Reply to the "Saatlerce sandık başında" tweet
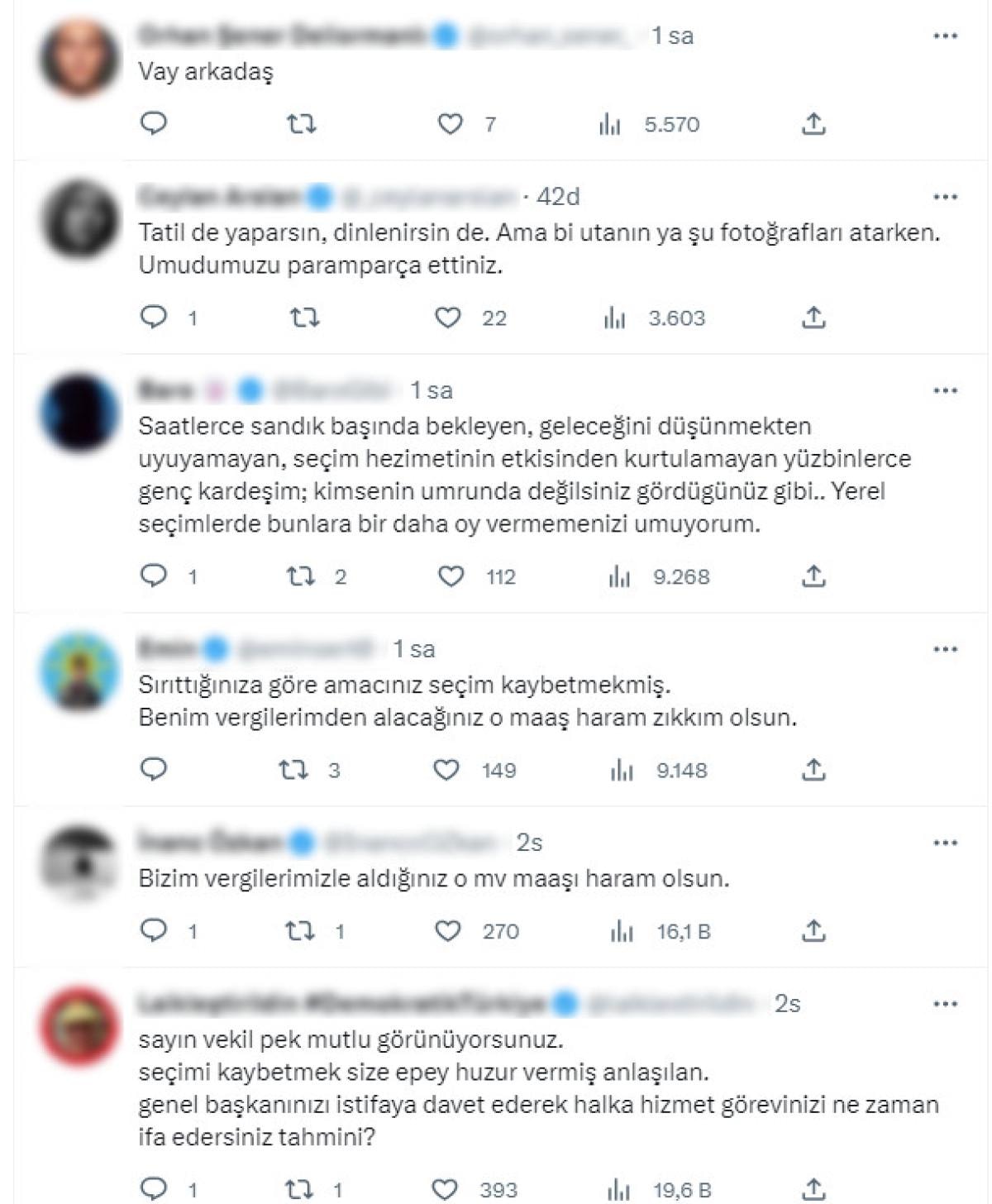The width and height of the screenshot is (992, 1204). tap(154, 576)
